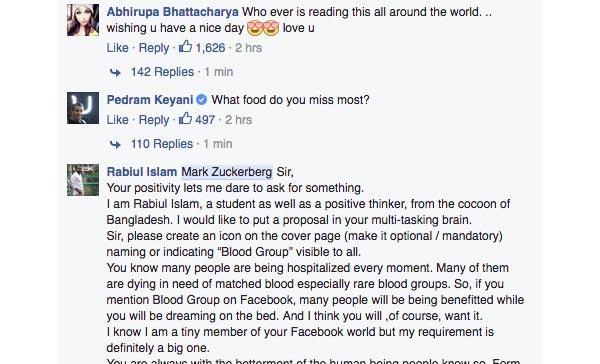Click reply arrow icon beside 142 Replies

tap(115, 72)
